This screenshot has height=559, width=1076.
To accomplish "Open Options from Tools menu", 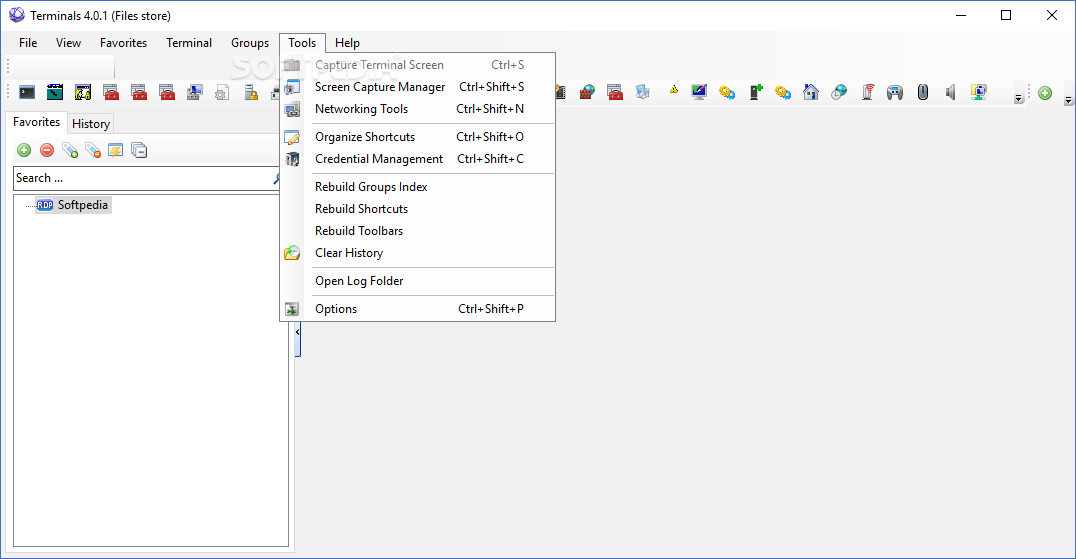I will click(417, 309).
